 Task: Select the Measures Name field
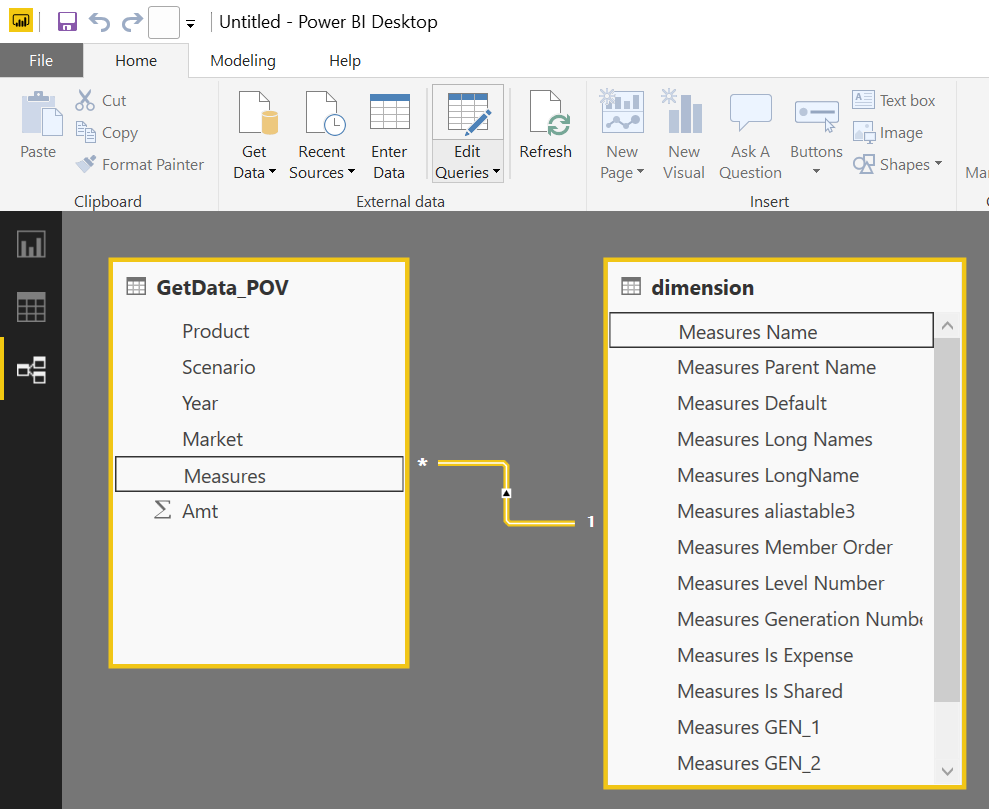tap(771, 330)
